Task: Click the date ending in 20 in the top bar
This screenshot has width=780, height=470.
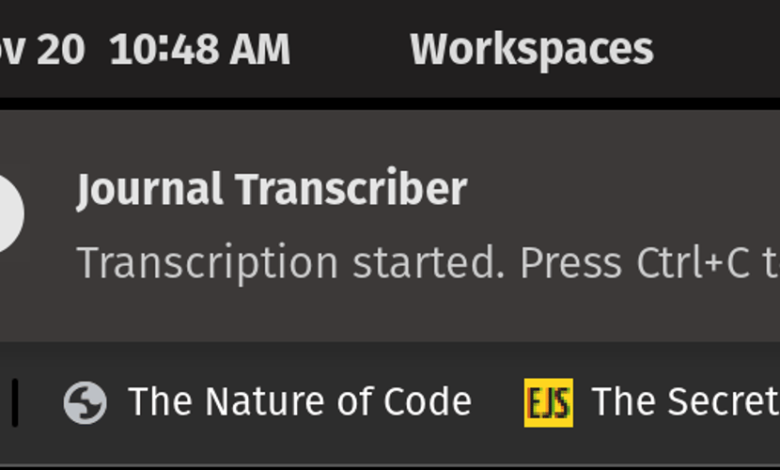Action: click(42, 49)
